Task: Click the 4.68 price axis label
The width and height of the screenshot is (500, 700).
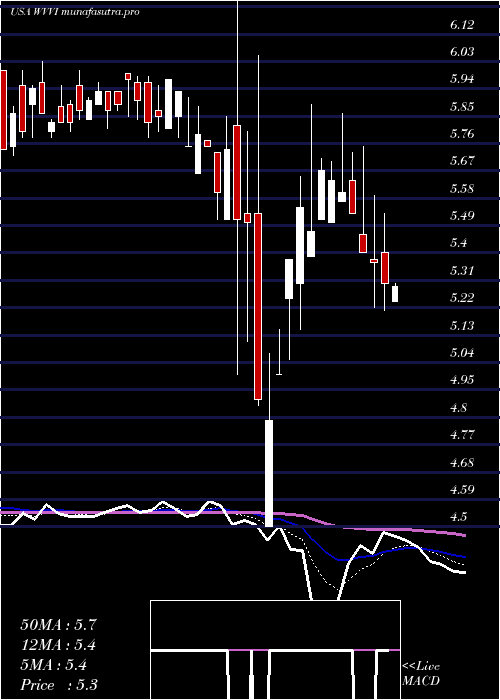Action: pyautogui.click(x=462, y=462)
